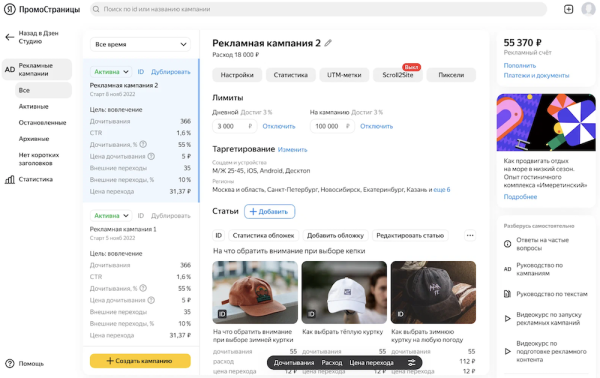The width and height of the screenshot is (600, 378).
Task: Click the play icon beside Видеокурс по запуску
Action: pos(507,319)
